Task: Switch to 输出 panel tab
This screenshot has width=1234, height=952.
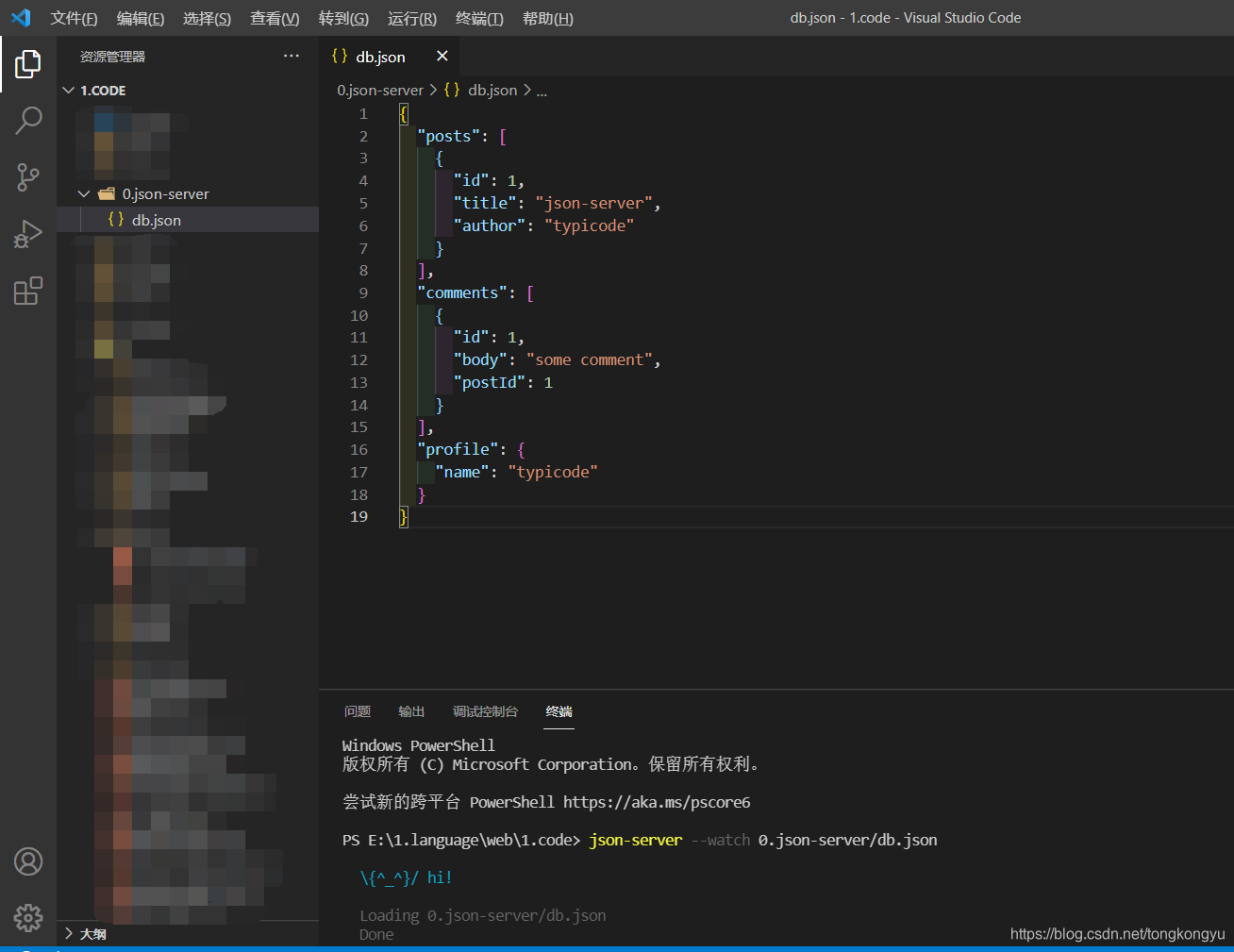Action: point(411,711)
